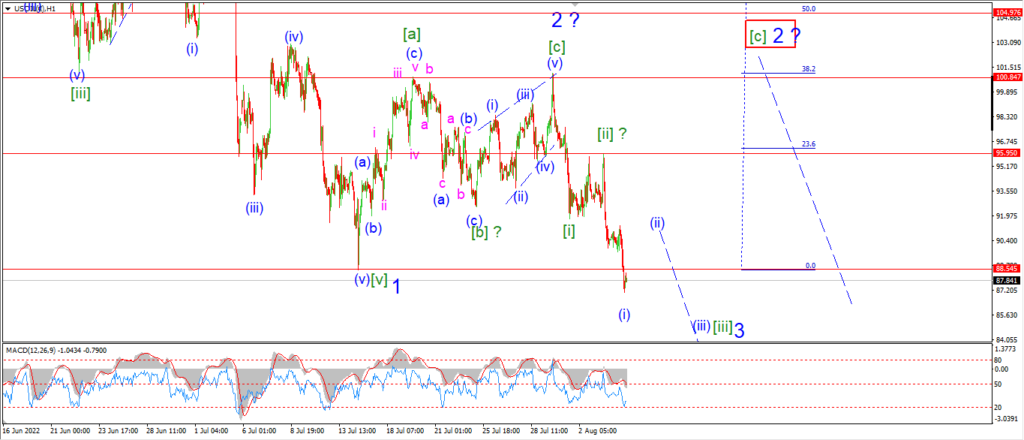Click the 13 Jul 13:00 date label
This screenshot has width=1024, height=440.
[x=356, y=432]
